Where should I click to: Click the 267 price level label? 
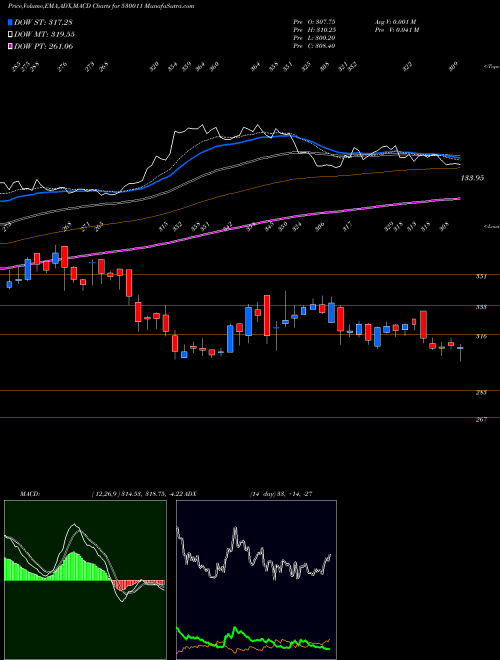(x=481, y=420)
